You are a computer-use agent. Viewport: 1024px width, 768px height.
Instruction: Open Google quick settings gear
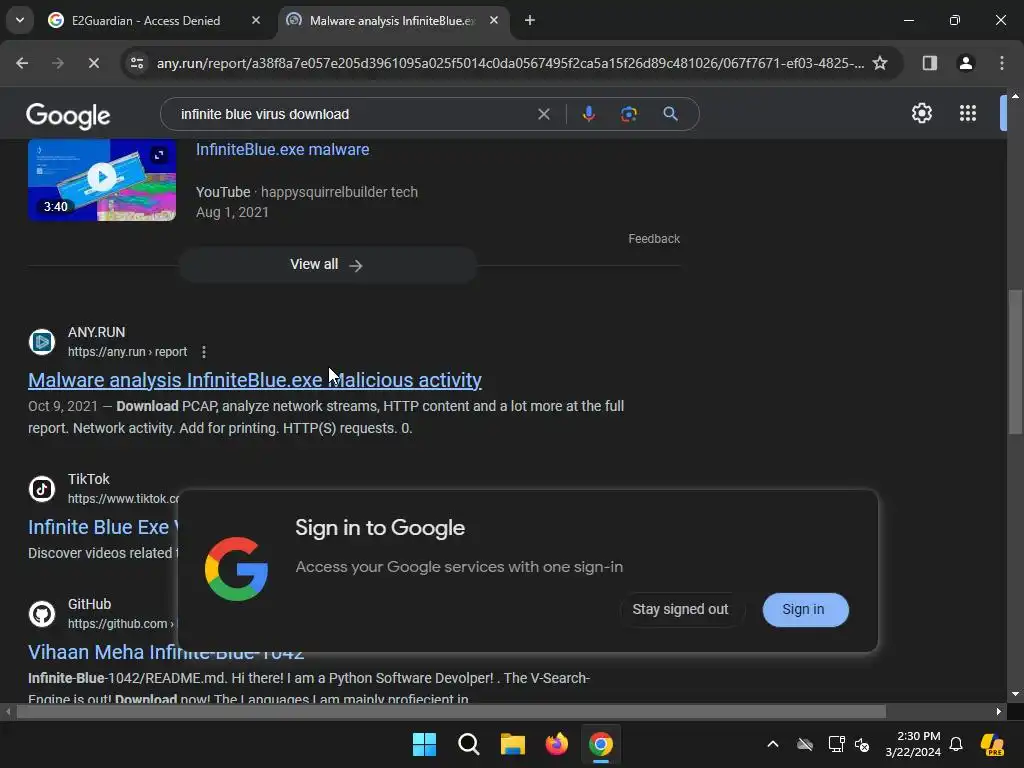[x=921, y=114]
